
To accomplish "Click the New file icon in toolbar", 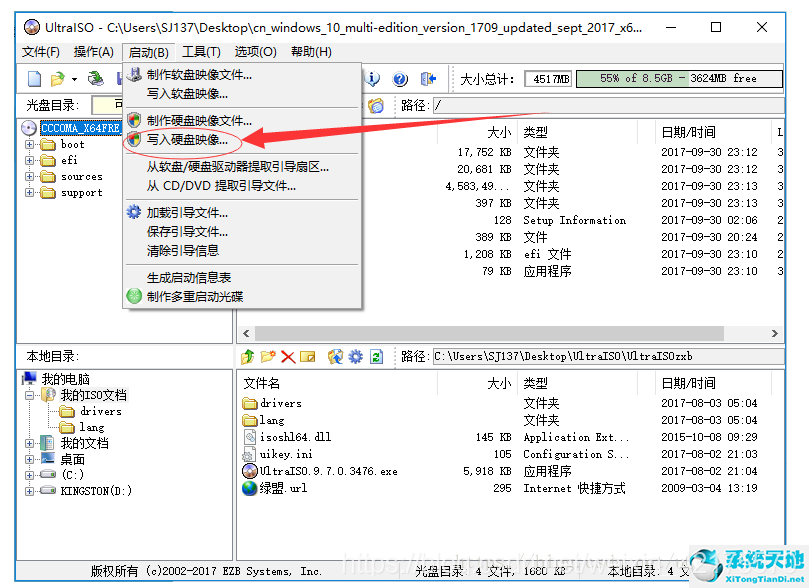I will 35,79.
